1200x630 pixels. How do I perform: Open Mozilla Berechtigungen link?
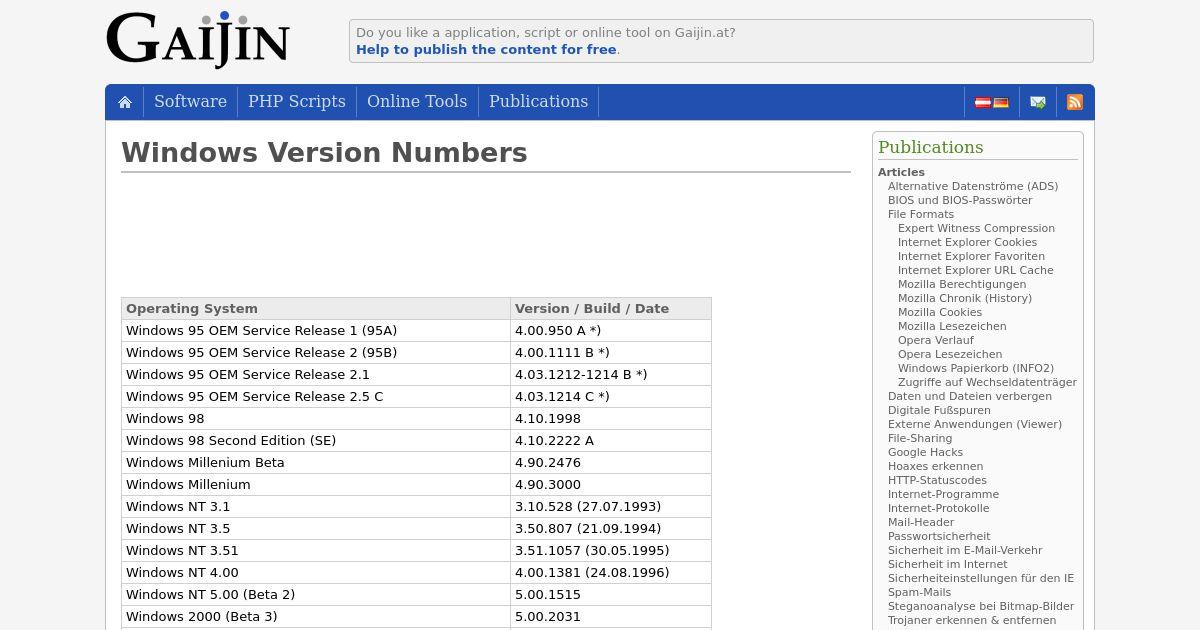pyautogui.click(x=962, y=284)
